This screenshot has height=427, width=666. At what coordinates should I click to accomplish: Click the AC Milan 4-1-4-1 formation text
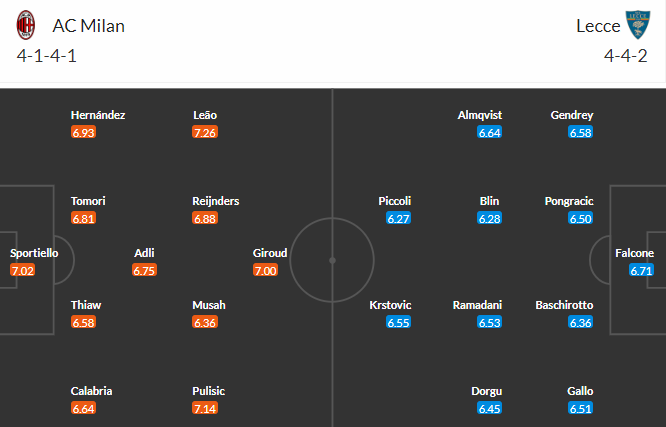[47, 56]
